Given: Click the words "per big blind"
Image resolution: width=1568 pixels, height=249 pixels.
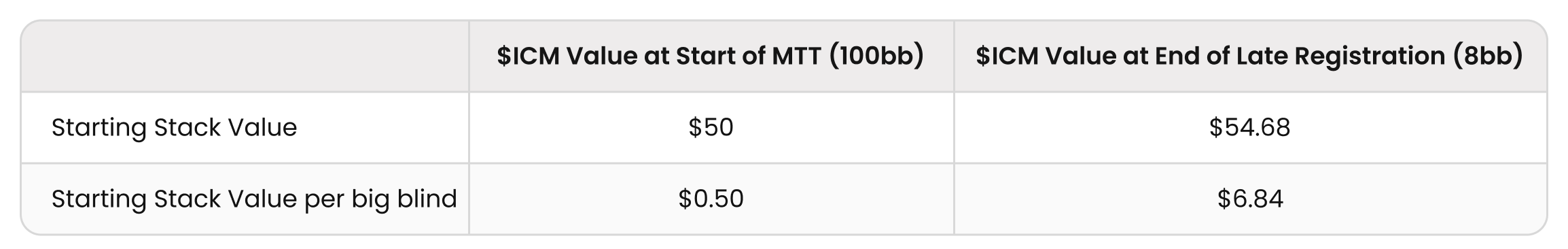Looking at the screenshot, I should (x=380, y=199).
